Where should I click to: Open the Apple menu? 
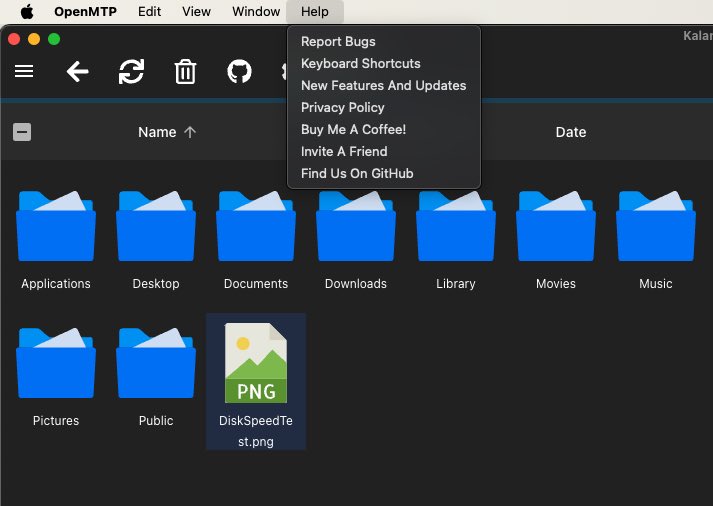tap(27, 11)
